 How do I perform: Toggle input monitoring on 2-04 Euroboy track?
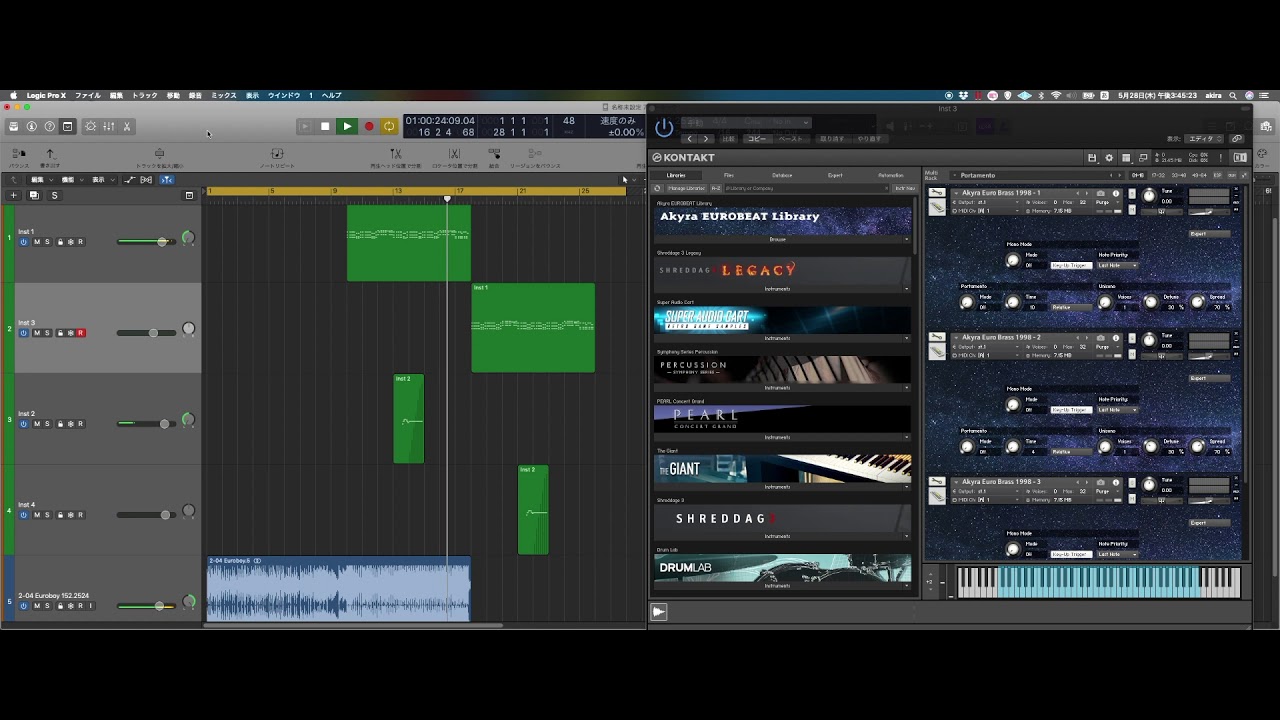point(91,606)
